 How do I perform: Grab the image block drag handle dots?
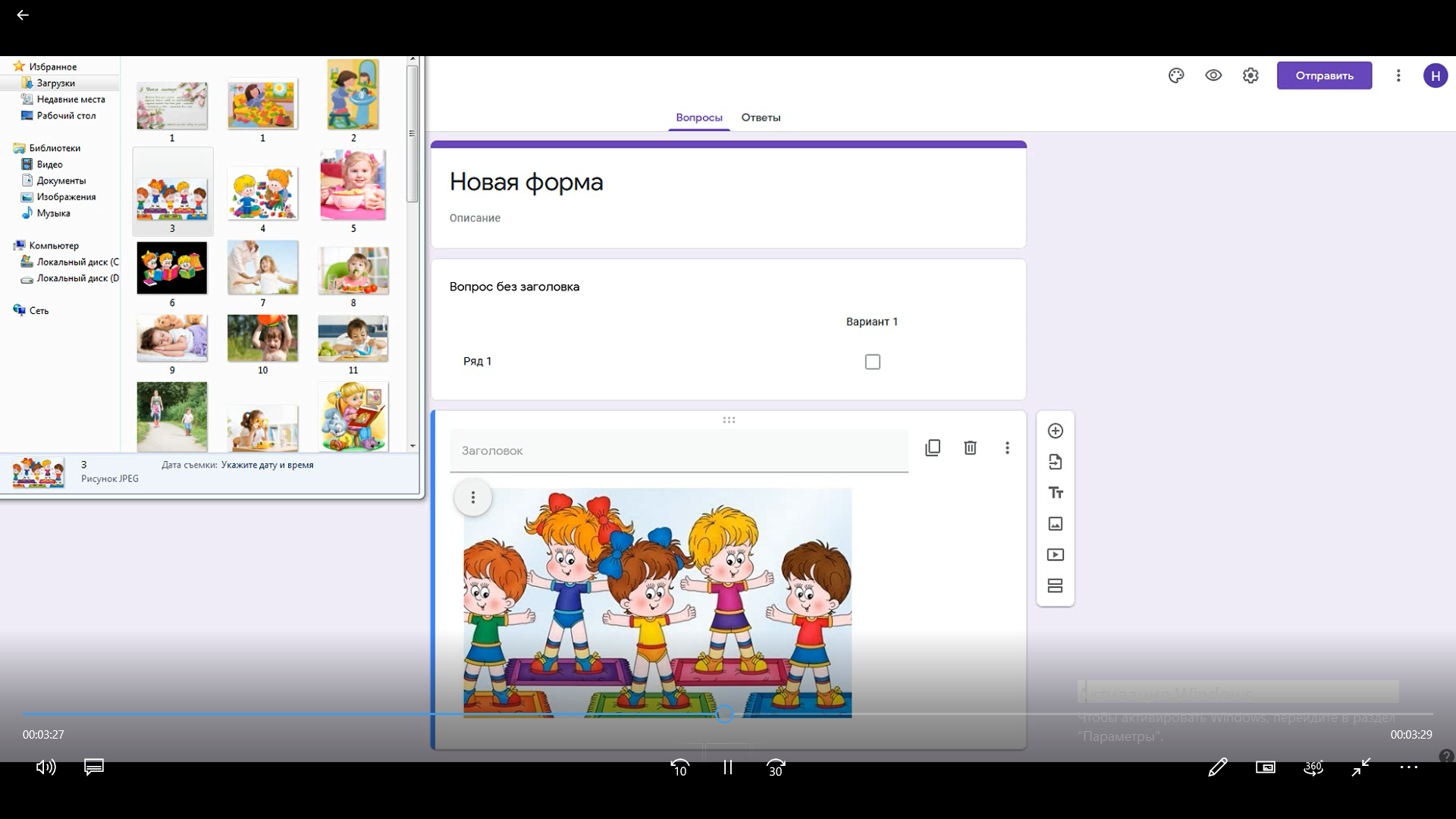[729, 420]
